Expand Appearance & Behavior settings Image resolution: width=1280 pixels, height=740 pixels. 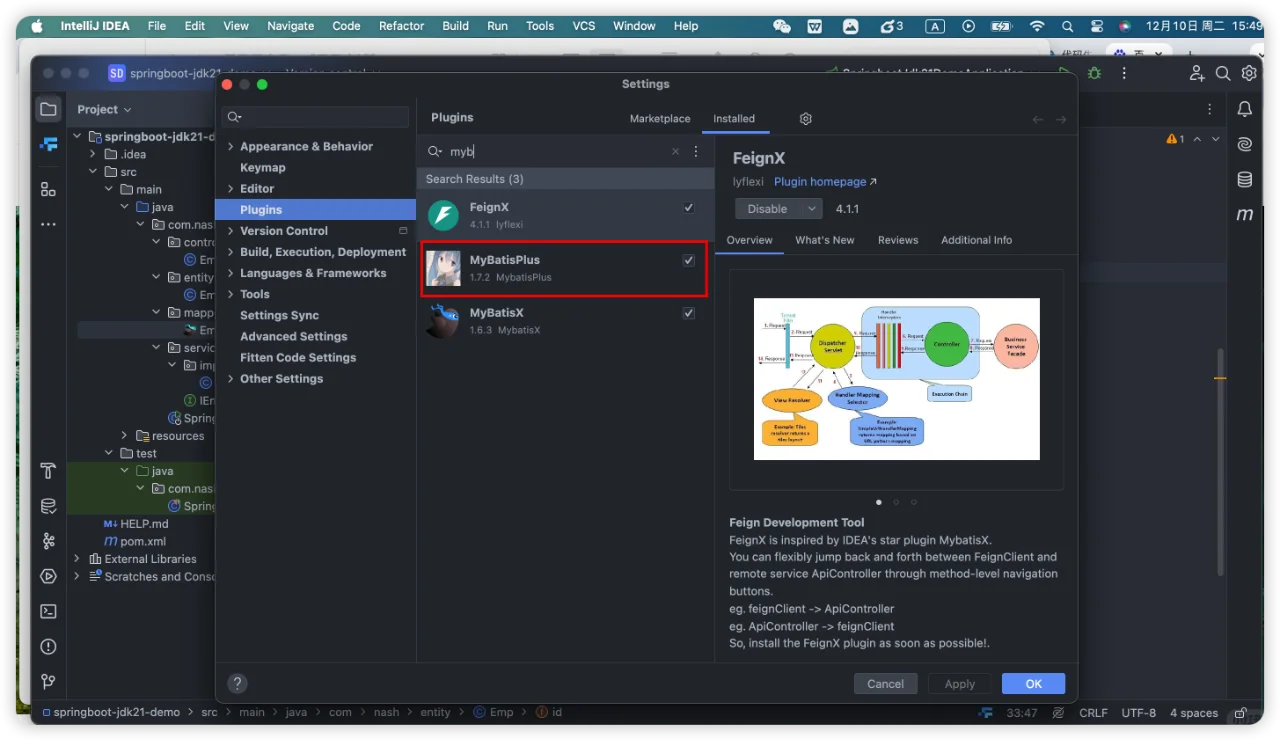[231, 146]
